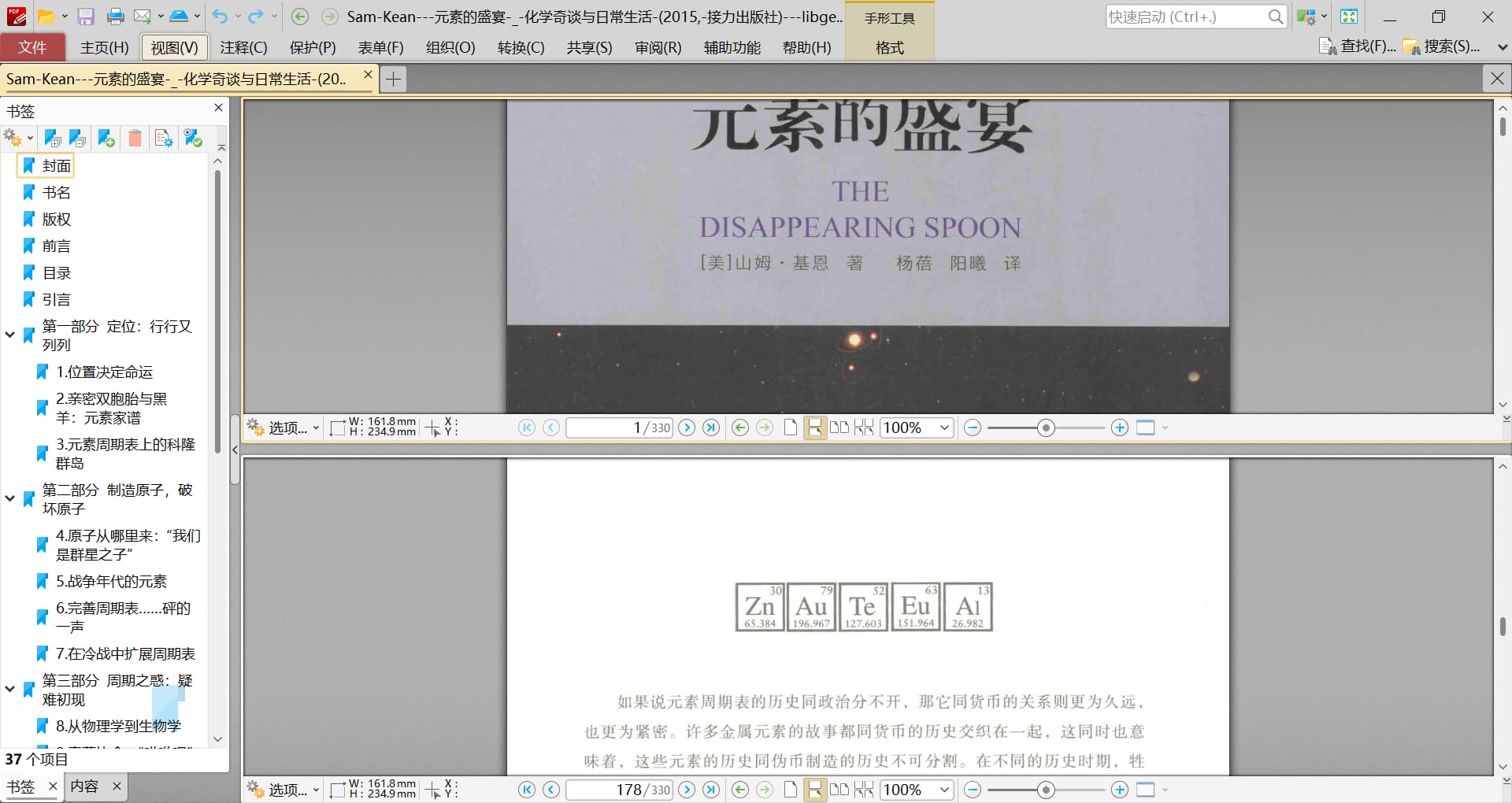Go to last page in page 1 toolbar
The height and width of the screenshot is (803, 1512).
(x=711, y=427)
